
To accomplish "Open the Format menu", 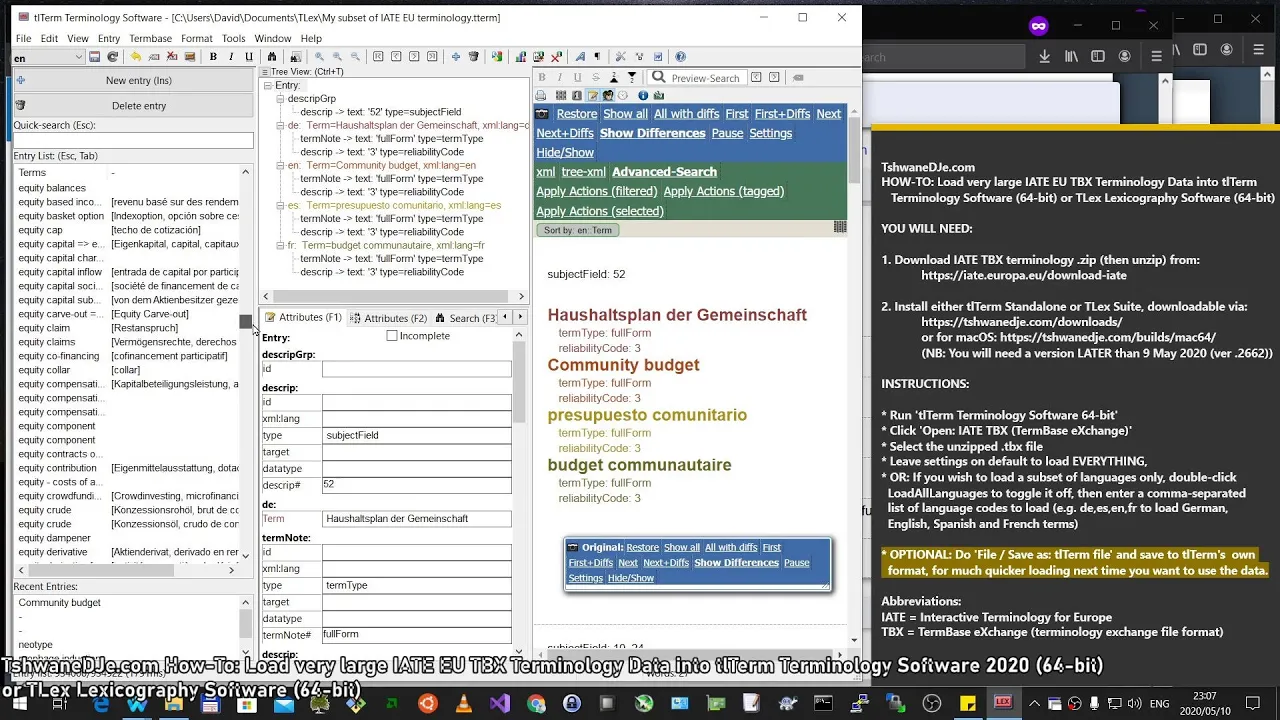I will 196,38.
